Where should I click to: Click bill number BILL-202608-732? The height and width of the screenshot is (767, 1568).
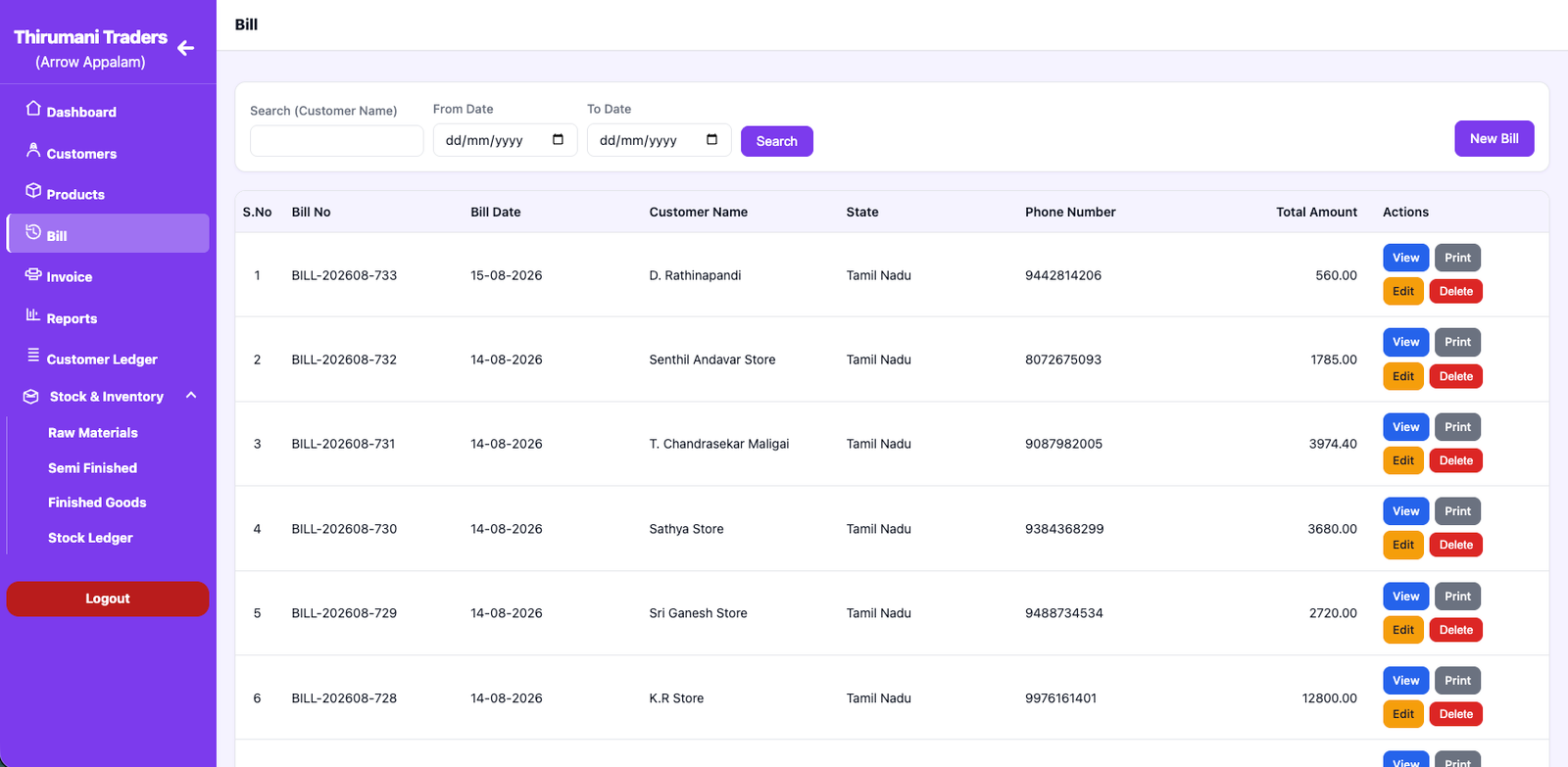coord(344,360)
